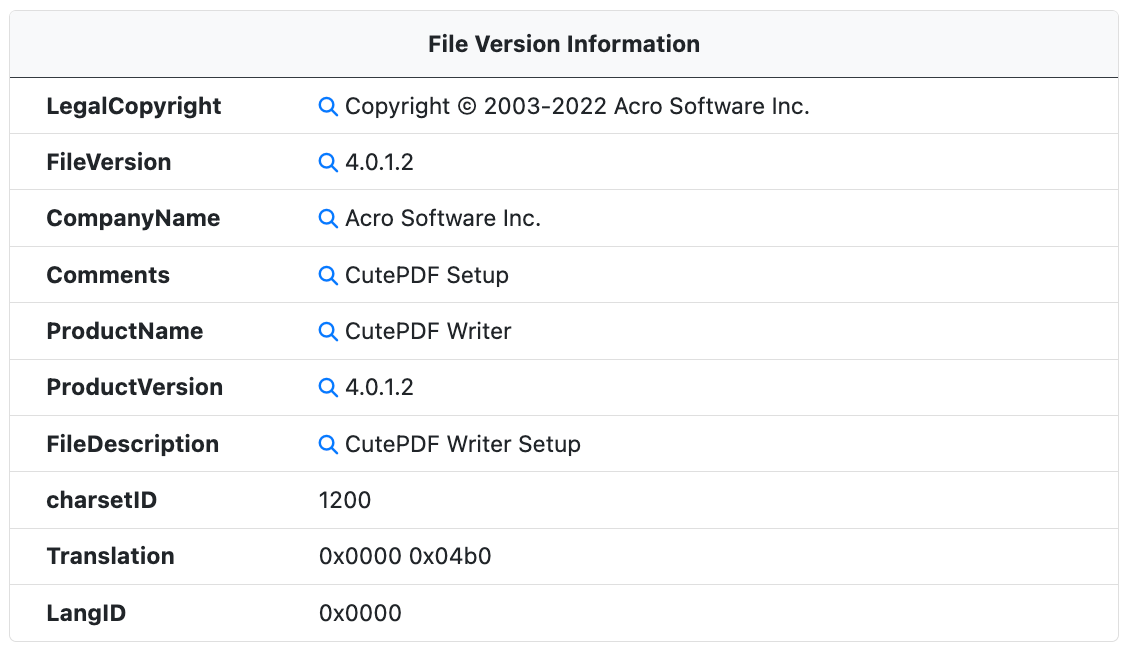Click the CutePDF Writer Setup description
The height and width of the screenshot is (652, 1130).
463,444
